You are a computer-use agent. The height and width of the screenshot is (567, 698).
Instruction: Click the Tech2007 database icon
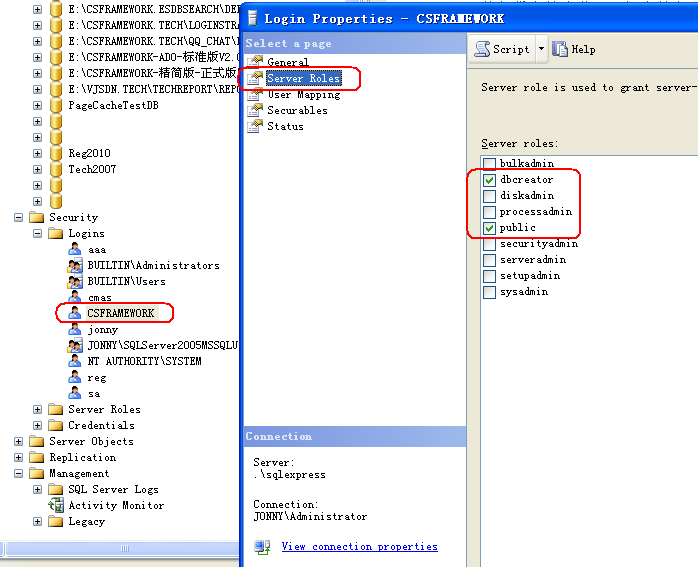pos(56,169)
